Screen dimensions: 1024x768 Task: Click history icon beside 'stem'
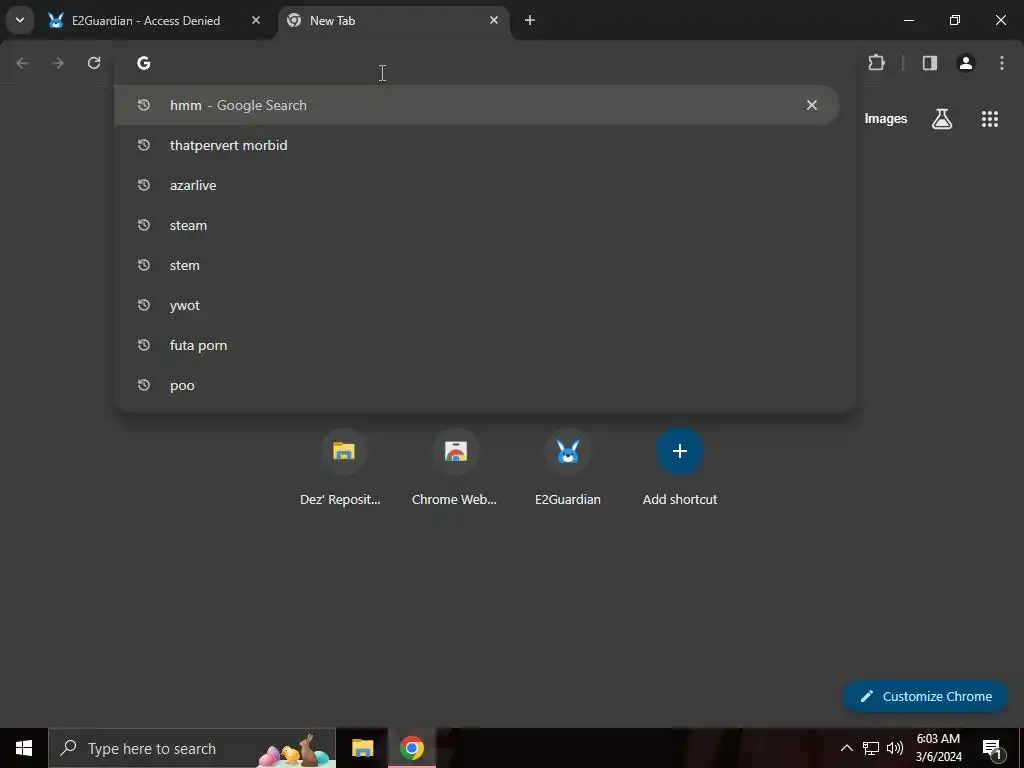click(144, 264)
